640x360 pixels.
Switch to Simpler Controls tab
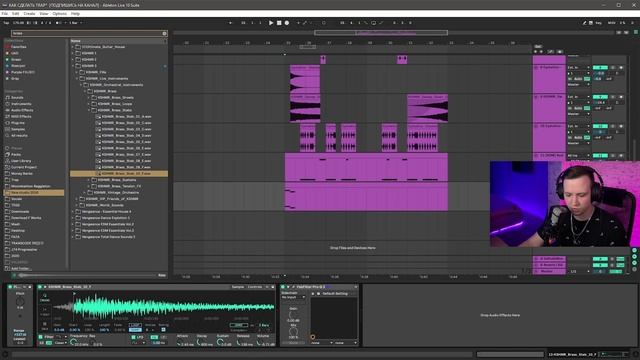coord(255,287)
